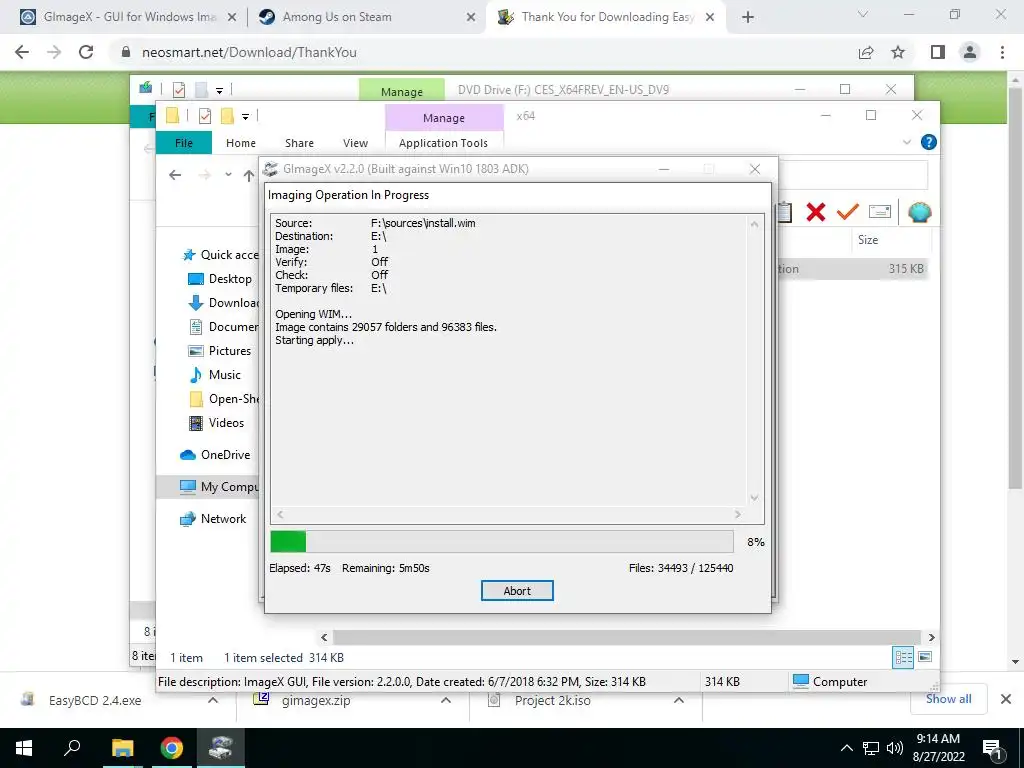Open gimagex.zip download options
Viewport: 1024px width, 768px height.
click(446, 700)
